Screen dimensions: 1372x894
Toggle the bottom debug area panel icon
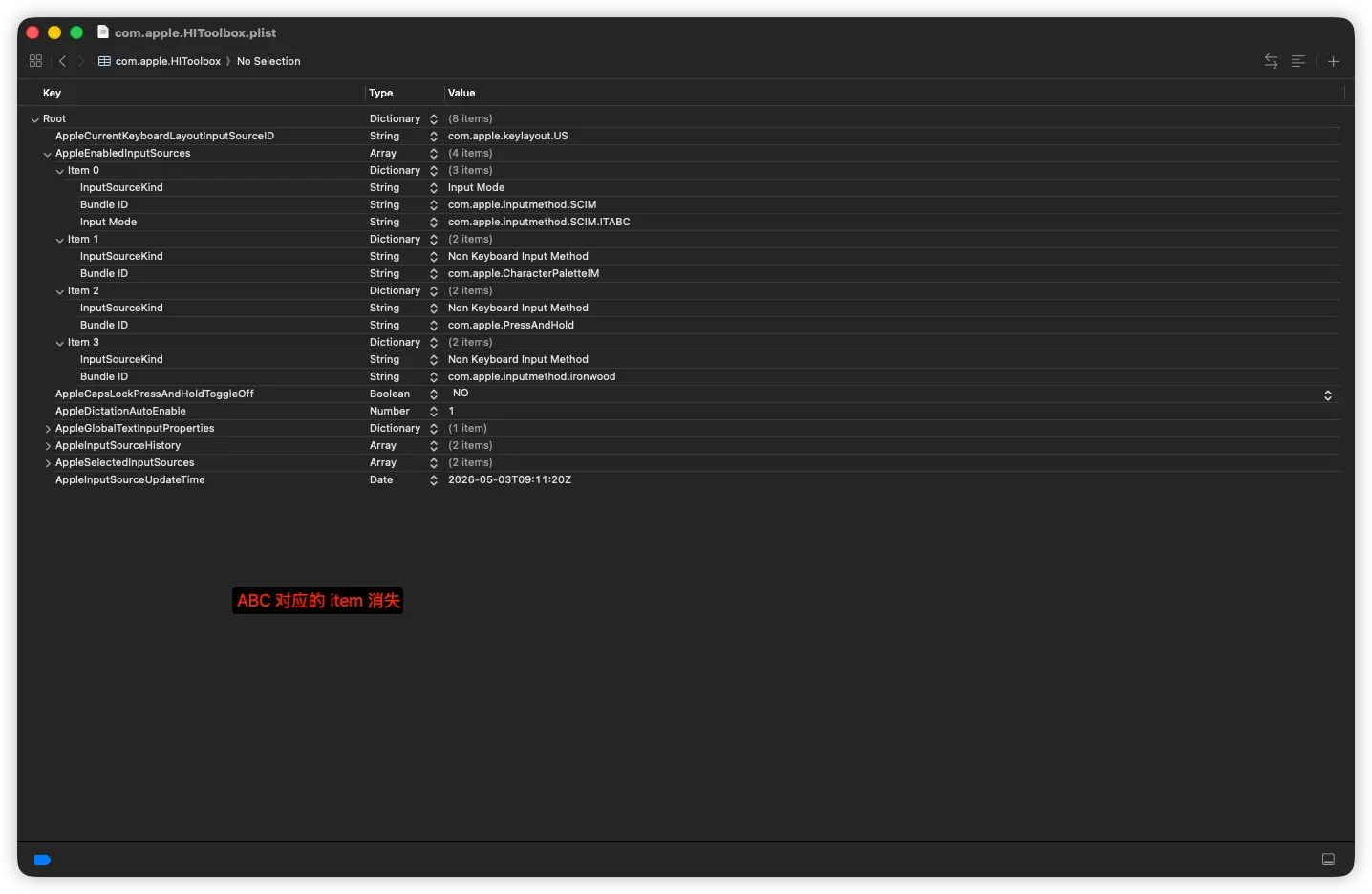pos(1328,860)
